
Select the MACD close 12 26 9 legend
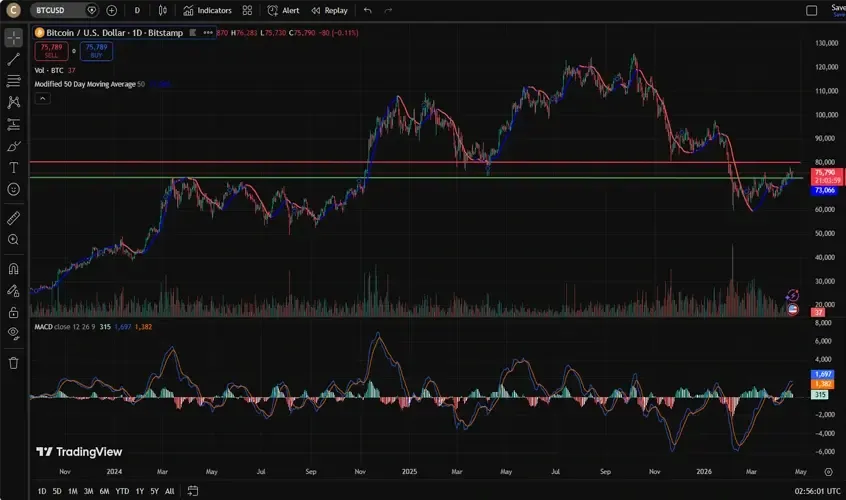point(65,327)
